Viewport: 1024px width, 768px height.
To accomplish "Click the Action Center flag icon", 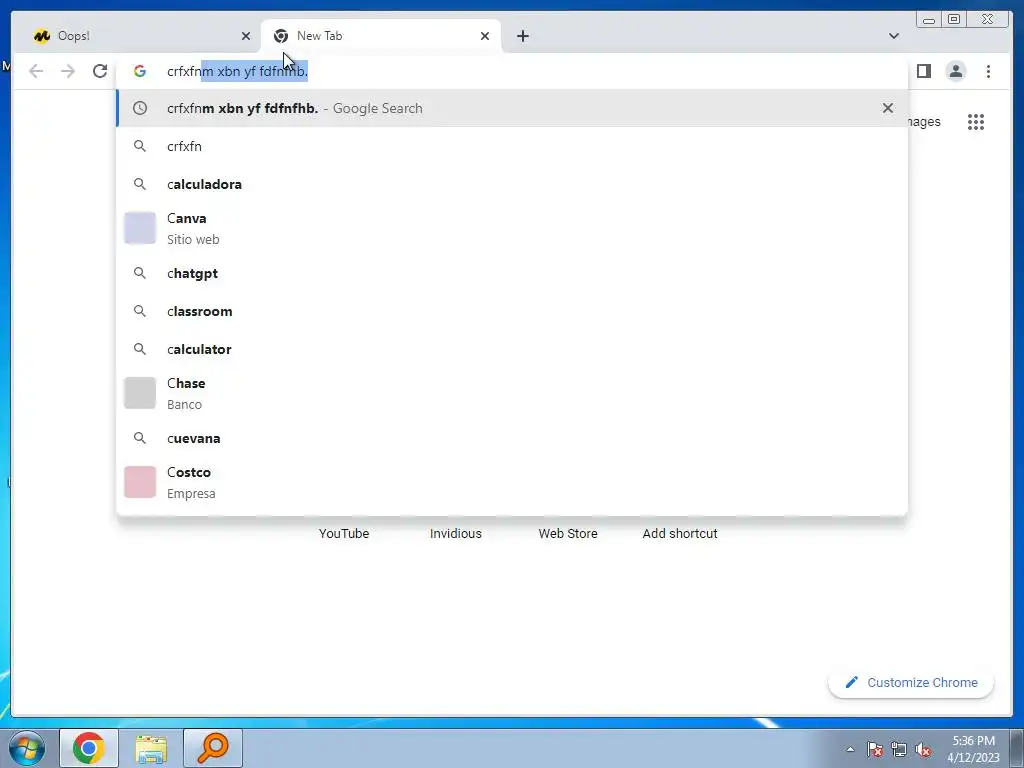I will [874, 749].
